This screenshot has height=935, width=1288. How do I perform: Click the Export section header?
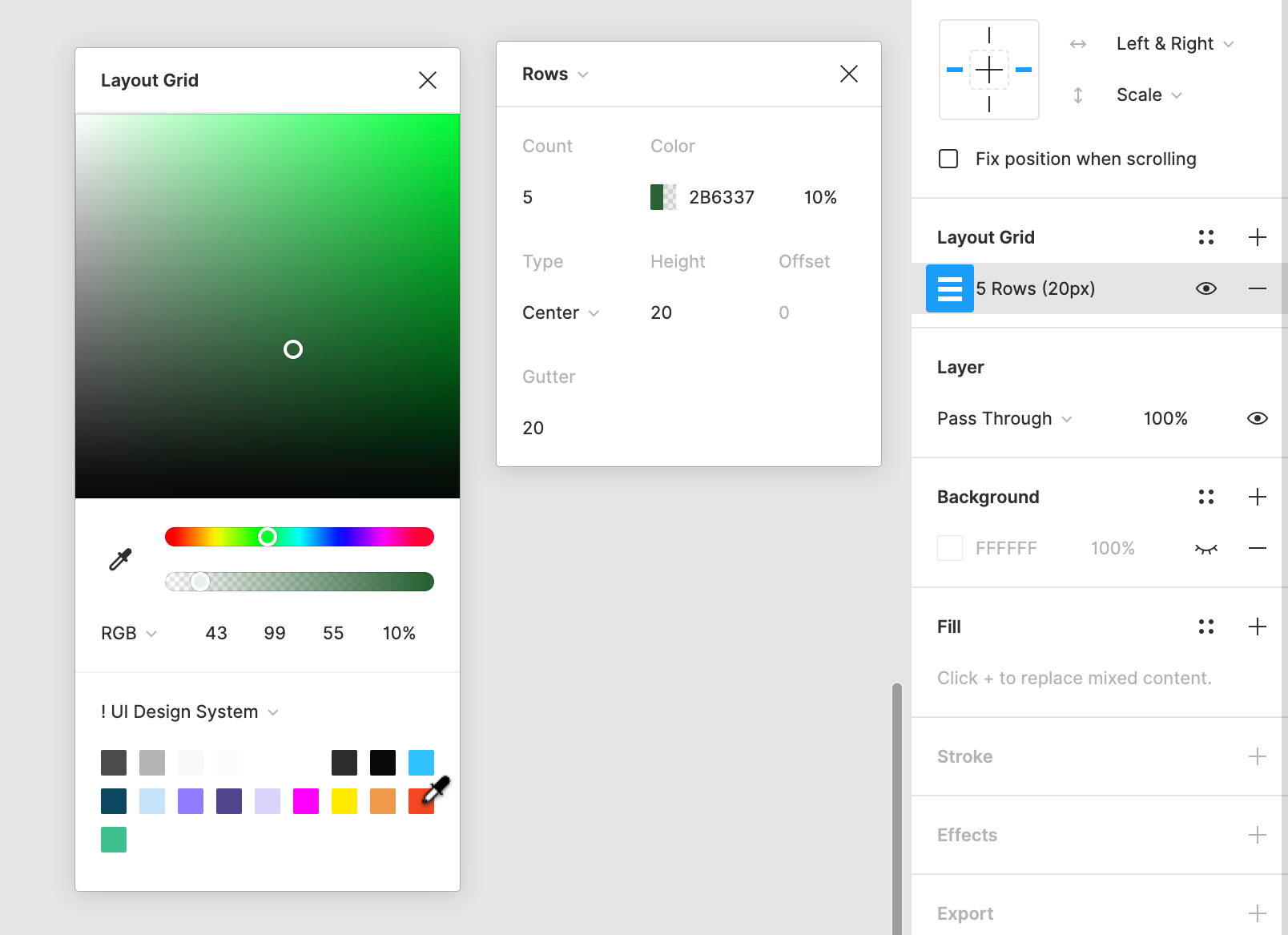[965, 913]
